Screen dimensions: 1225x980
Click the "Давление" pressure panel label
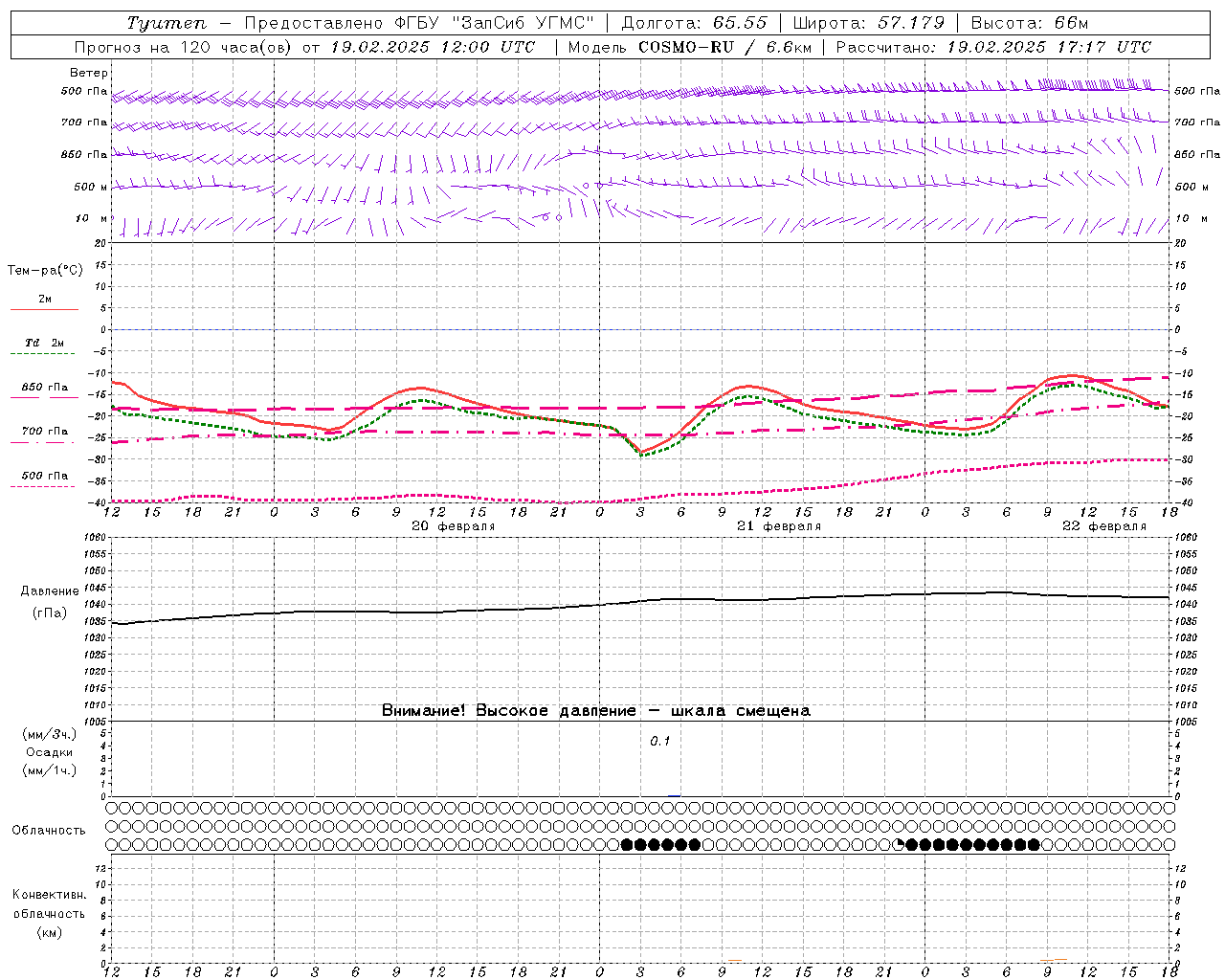tap(48, 591)
